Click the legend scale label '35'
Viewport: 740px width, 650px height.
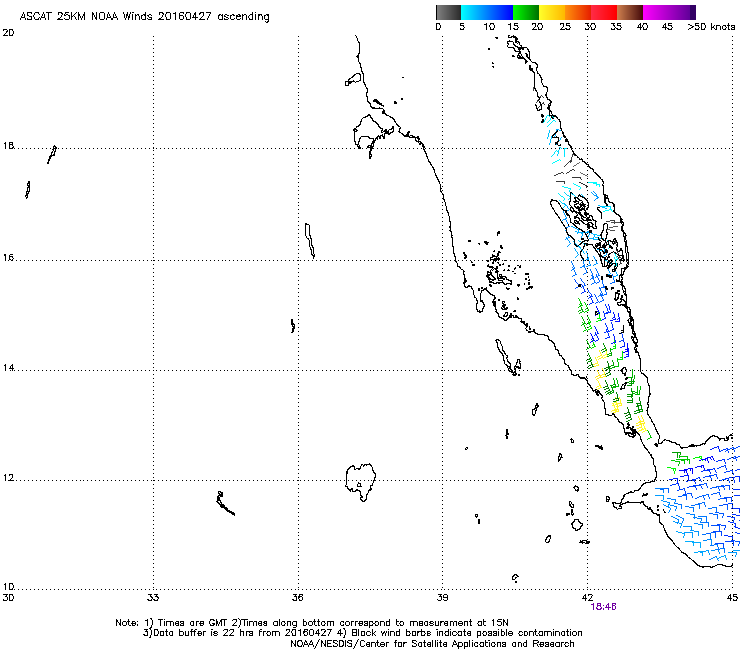tap(616, 27)
